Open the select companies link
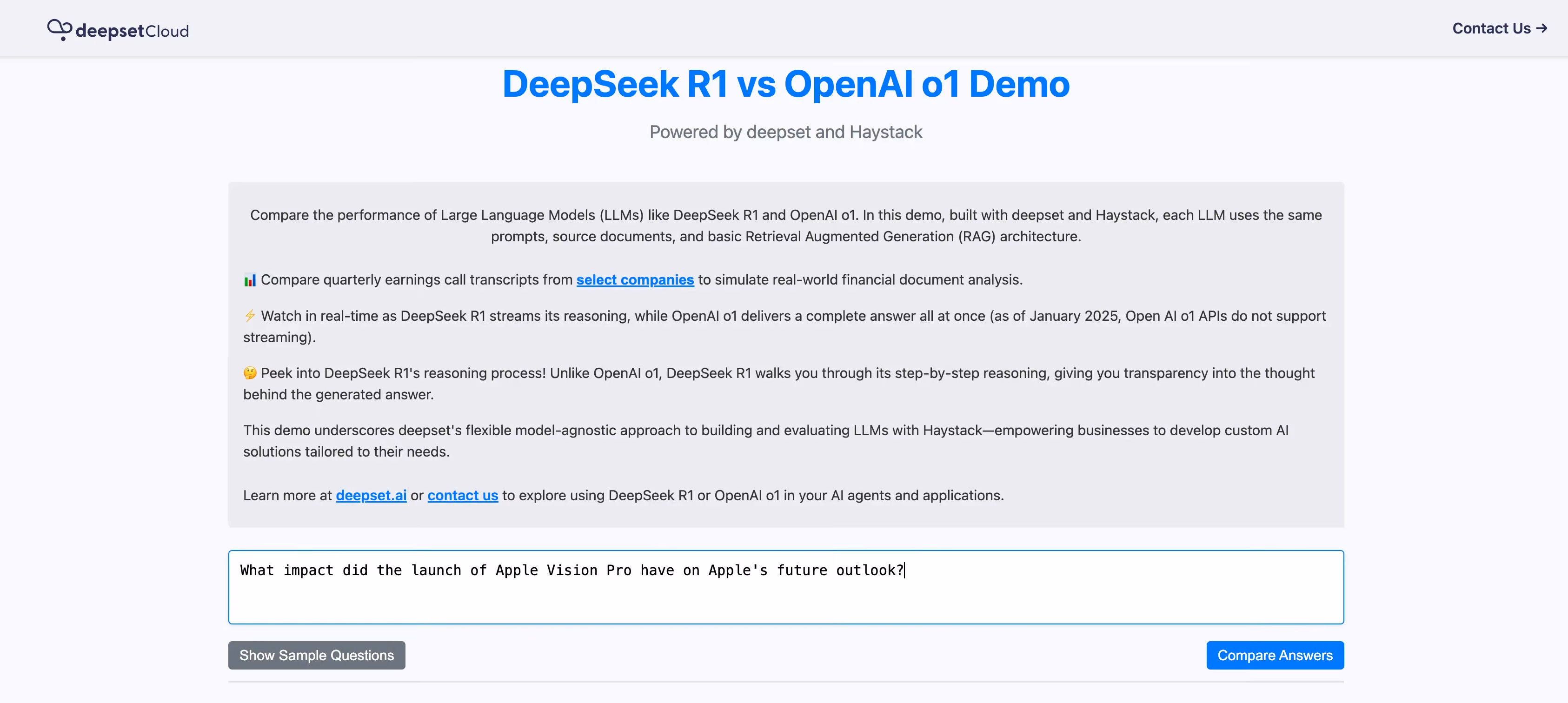This screenshot has height=703, width=1568. [x=635, y=279]
